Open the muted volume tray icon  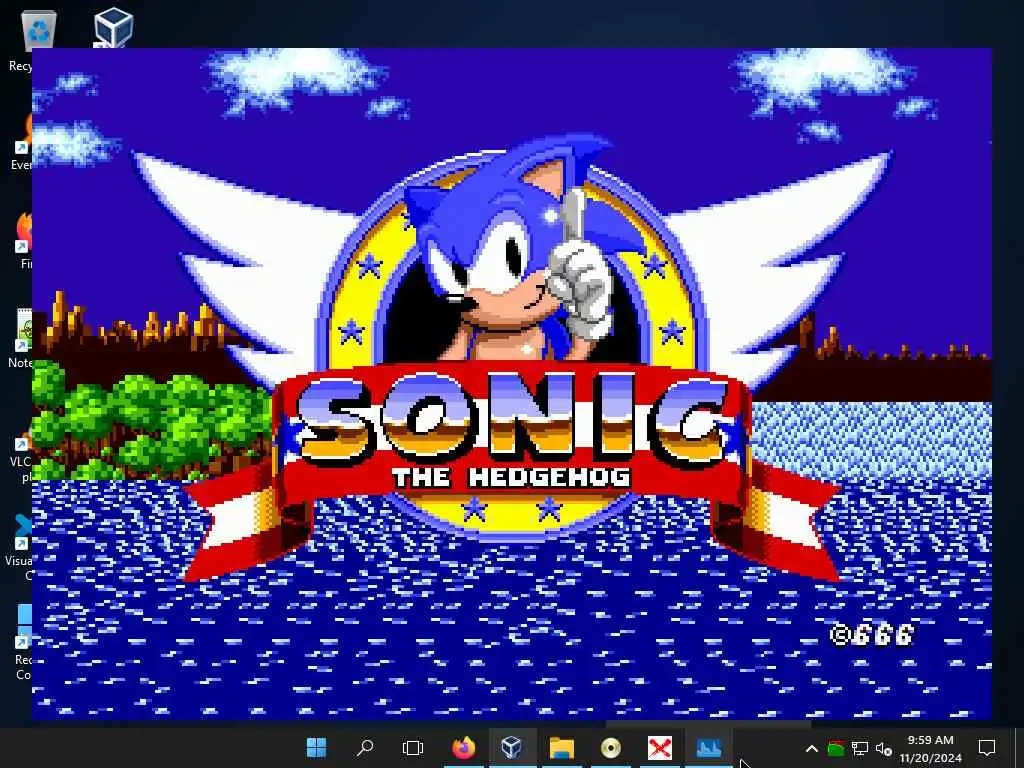884,748
